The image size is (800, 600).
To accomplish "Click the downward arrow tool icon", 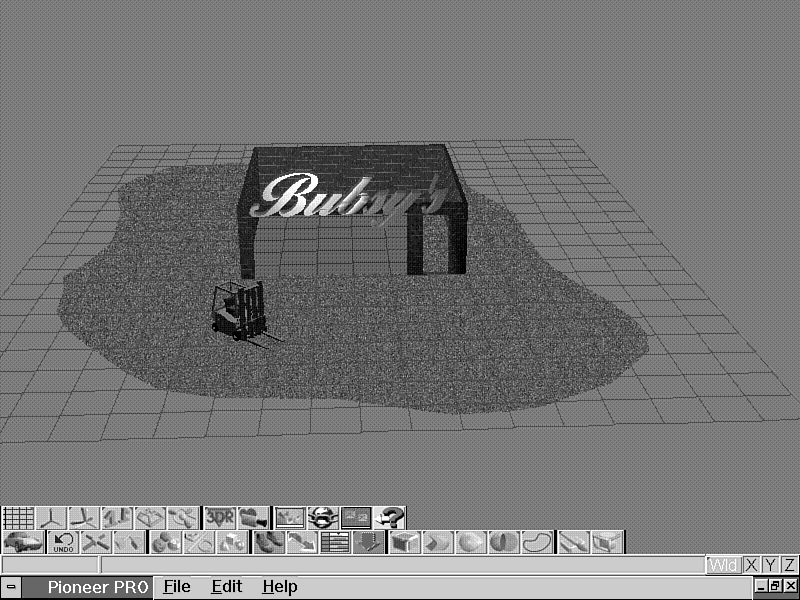I will click(x=369, y=543).
